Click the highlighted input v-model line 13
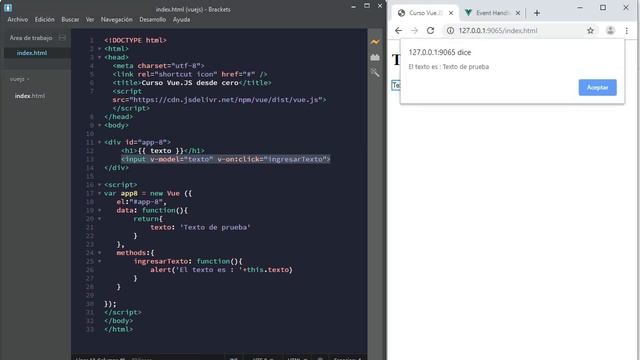The image size is (640, 360). coord(225,159)
